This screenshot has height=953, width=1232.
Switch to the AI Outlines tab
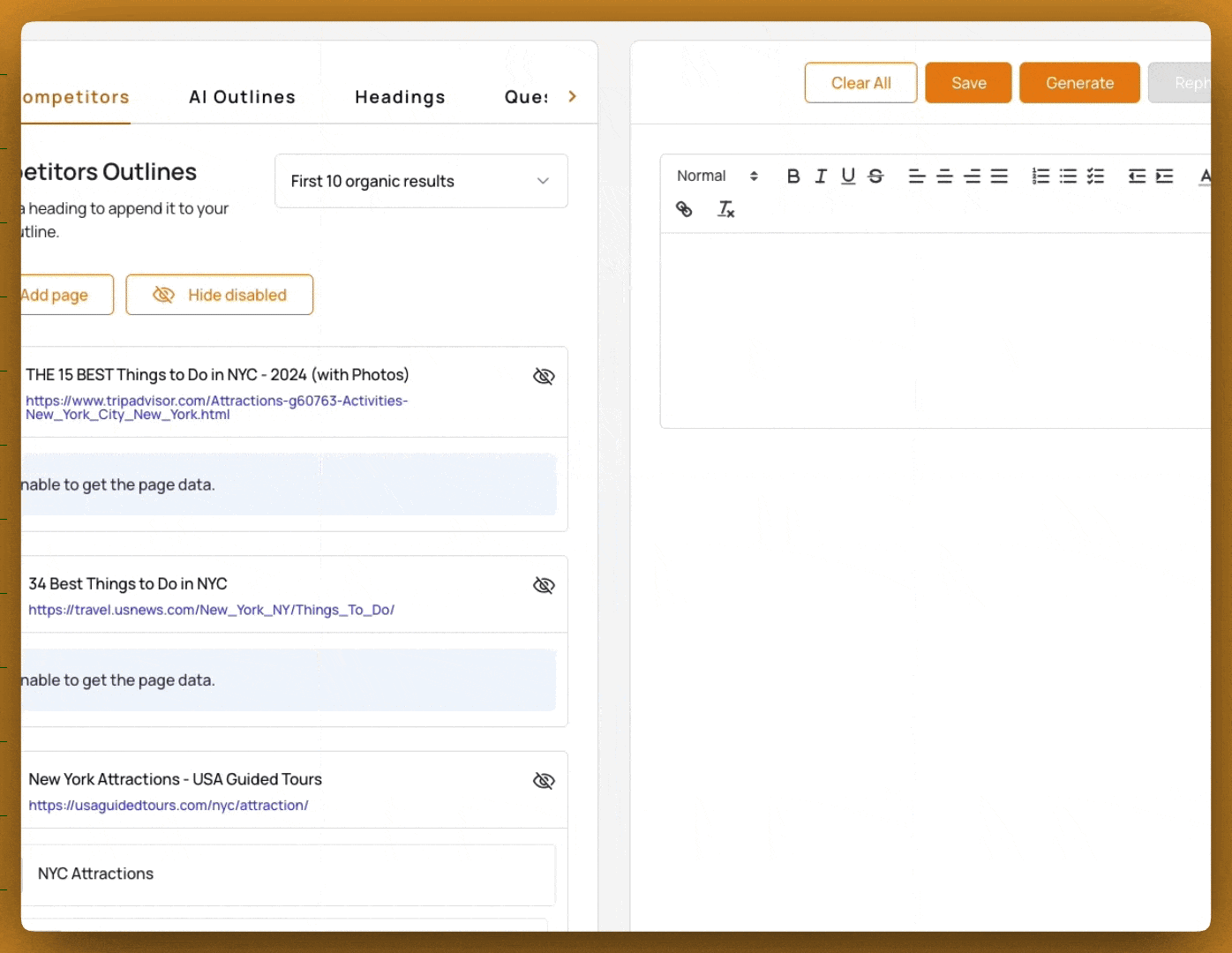coord(242,97)
